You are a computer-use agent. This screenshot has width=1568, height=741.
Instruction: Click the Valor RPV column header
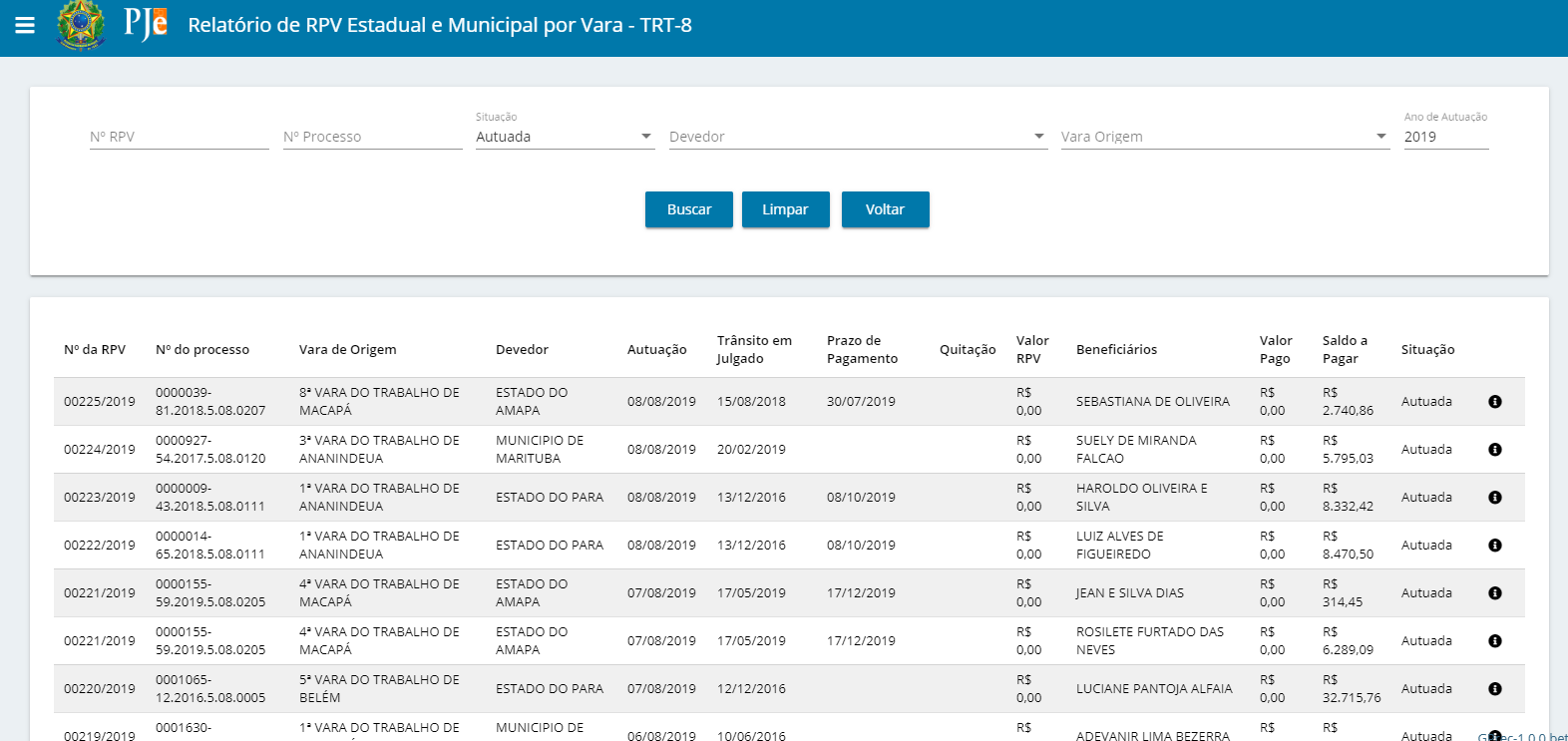(1032, 350)
